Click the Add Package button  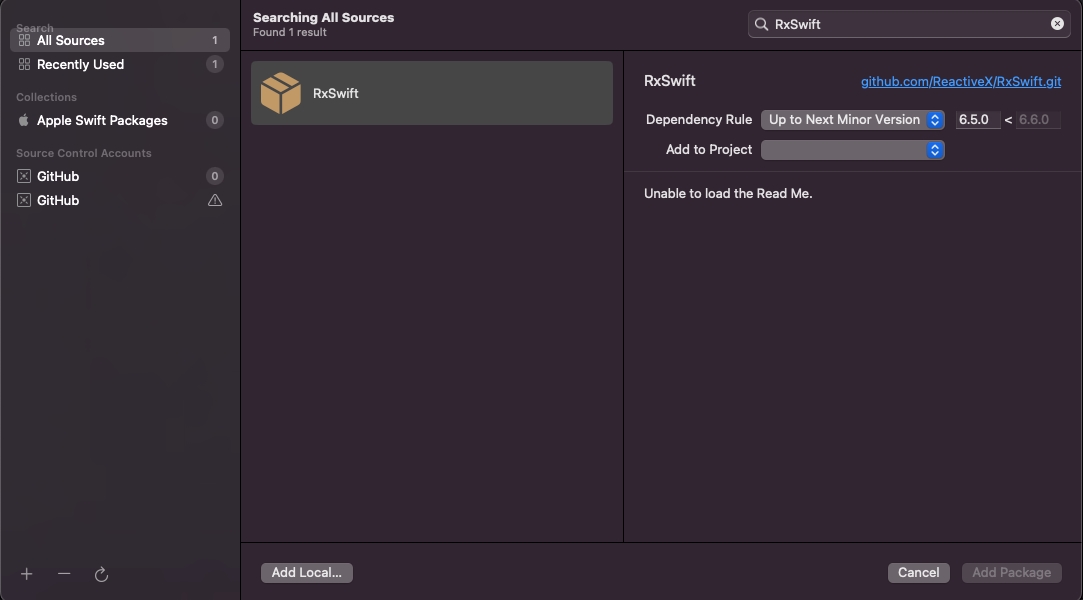click(x=1011, y=573)
